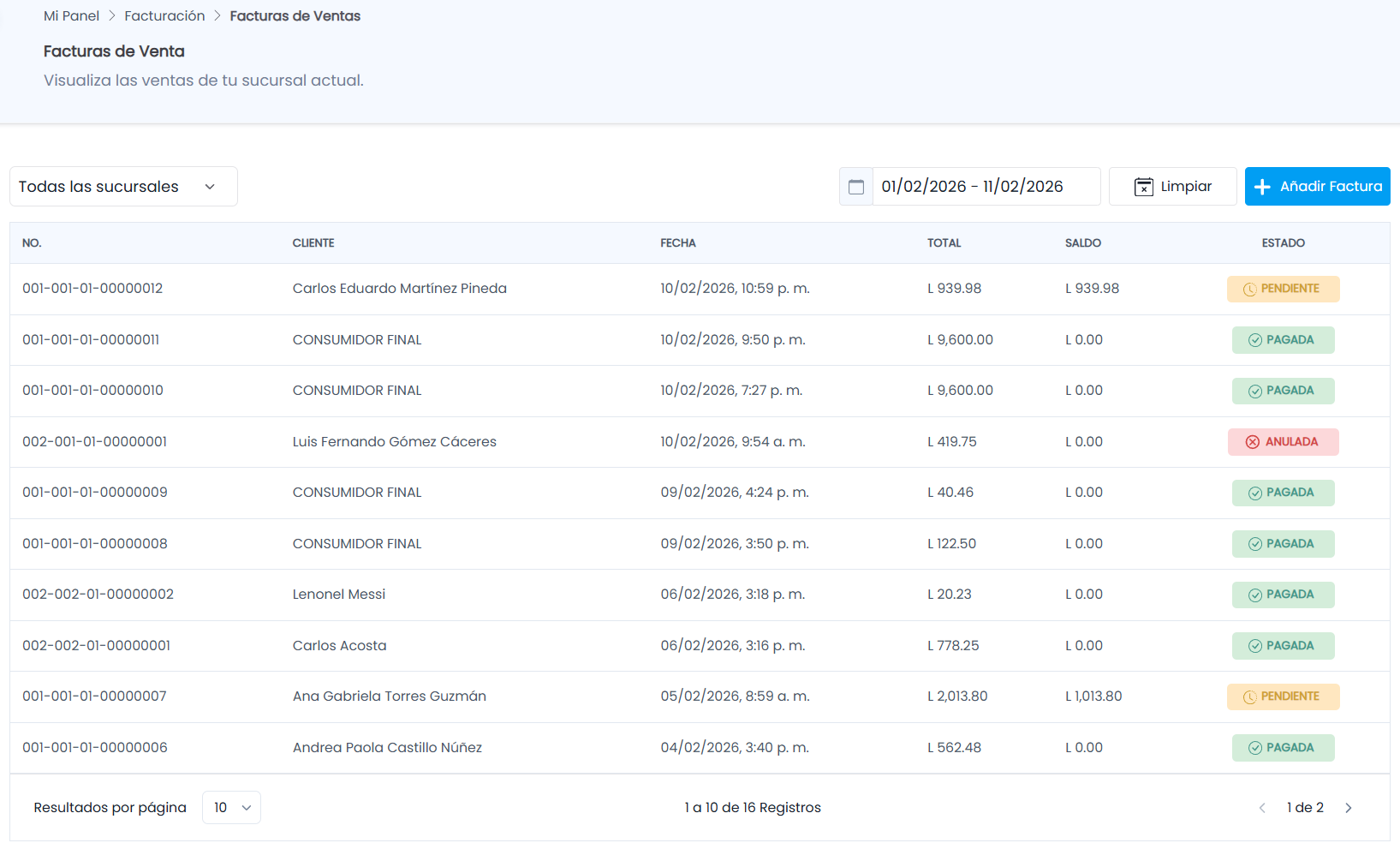Click 1 a 10 de 16 Registros text
Image resolution: width=1400 pixels, height=849 pixels.
coord(753,808)
